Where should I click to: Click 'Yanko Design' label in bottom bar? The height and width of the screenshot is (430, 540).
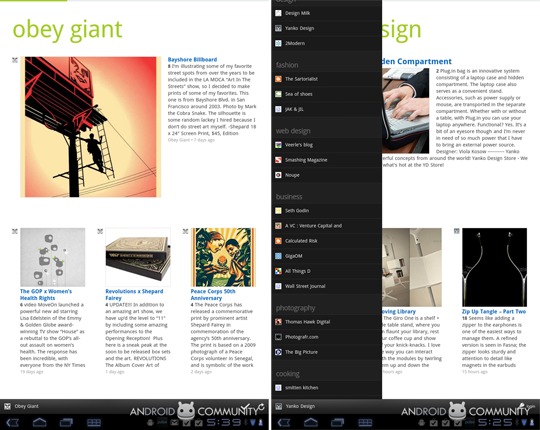click(300, 406)
